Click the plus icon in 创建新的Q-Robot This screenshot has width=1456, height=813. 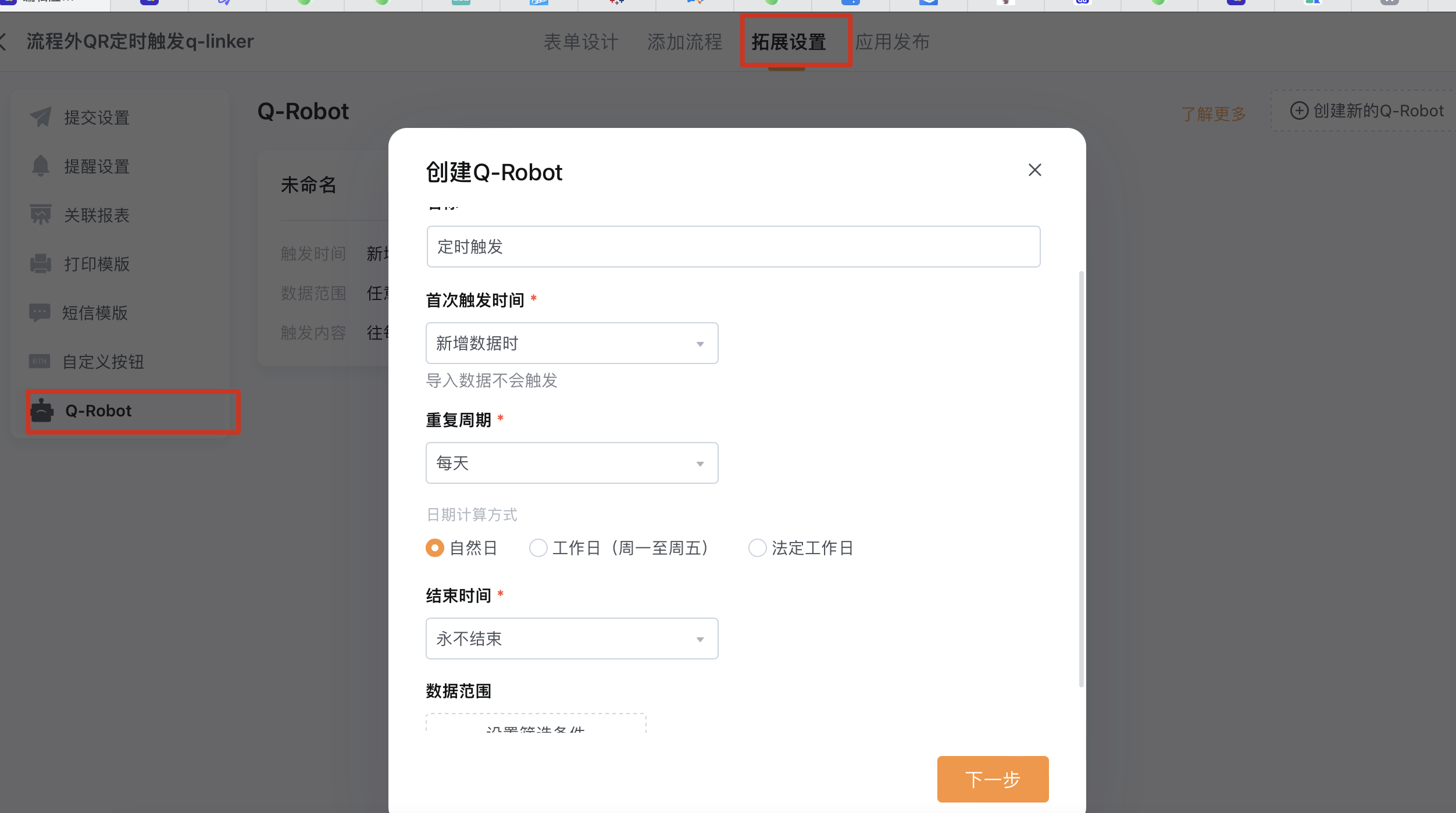tap(1299, 110)
